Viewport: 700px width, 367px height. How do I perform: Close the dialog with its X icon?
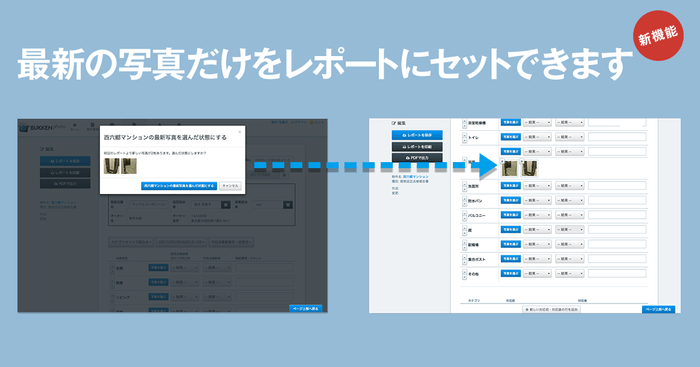coord(239,132)
